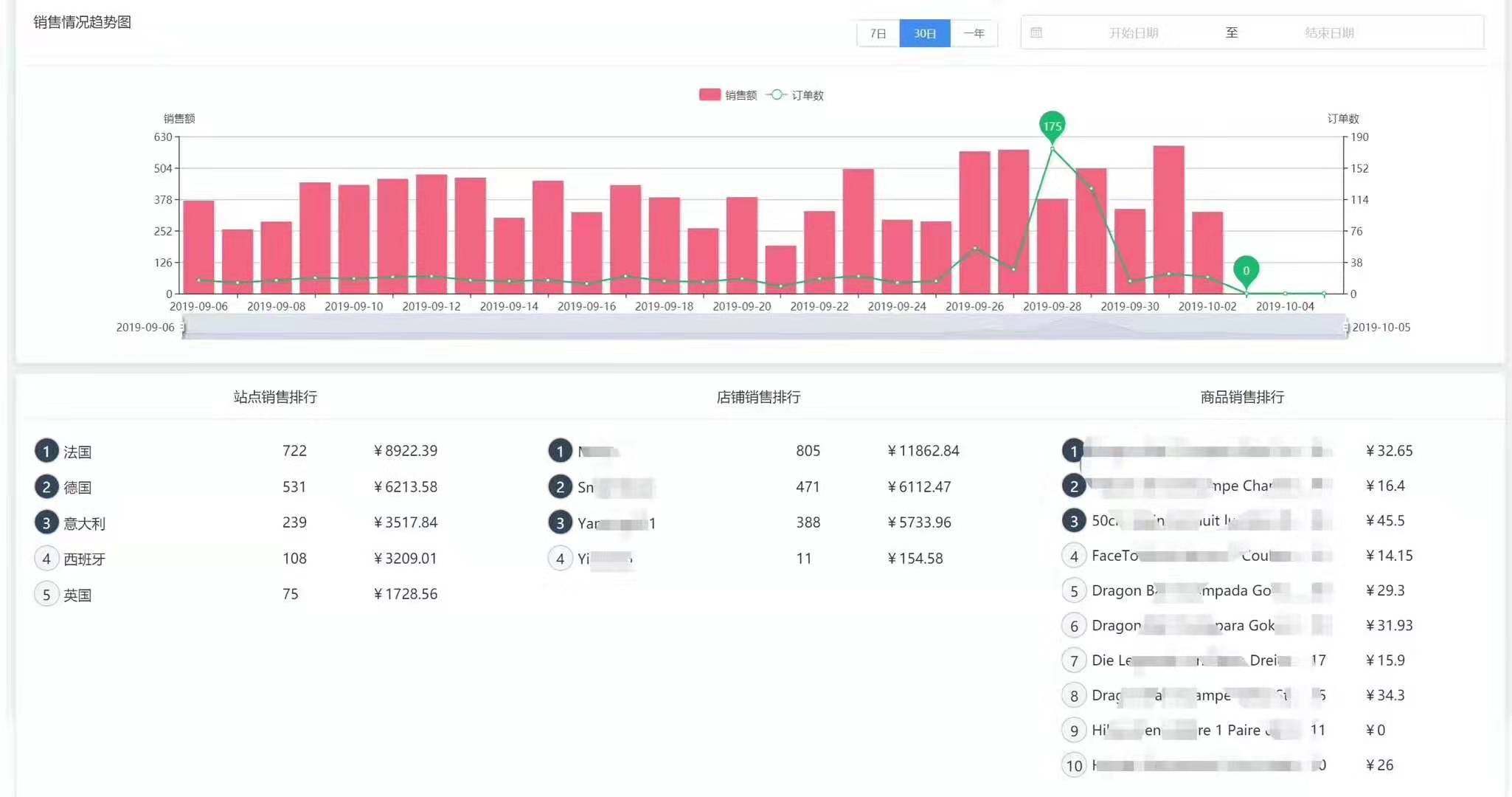Click product rank 9 badge with ¥0
The height and width of the screenshot is (797, 1512).
pos(1074,731)
